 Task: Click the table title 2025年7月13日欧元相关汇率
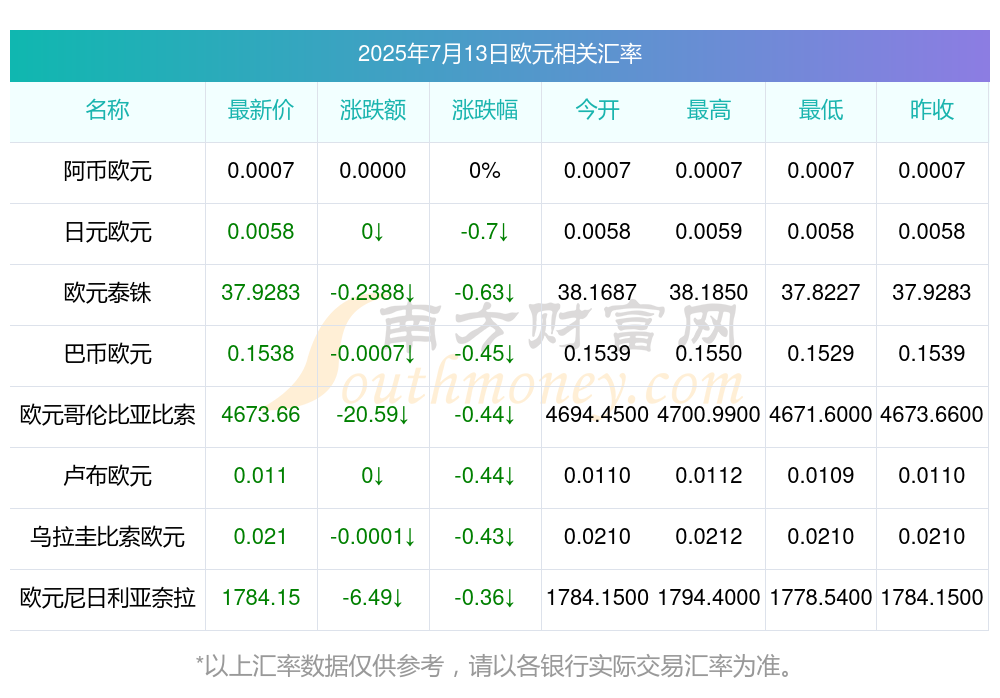point(499,54)
